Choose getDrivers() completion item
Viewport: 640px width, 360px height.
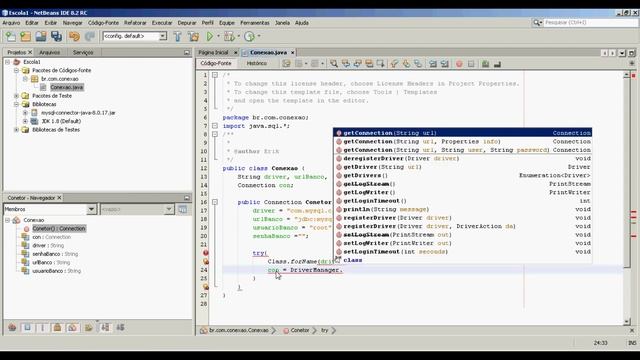(x=463, y=176)
